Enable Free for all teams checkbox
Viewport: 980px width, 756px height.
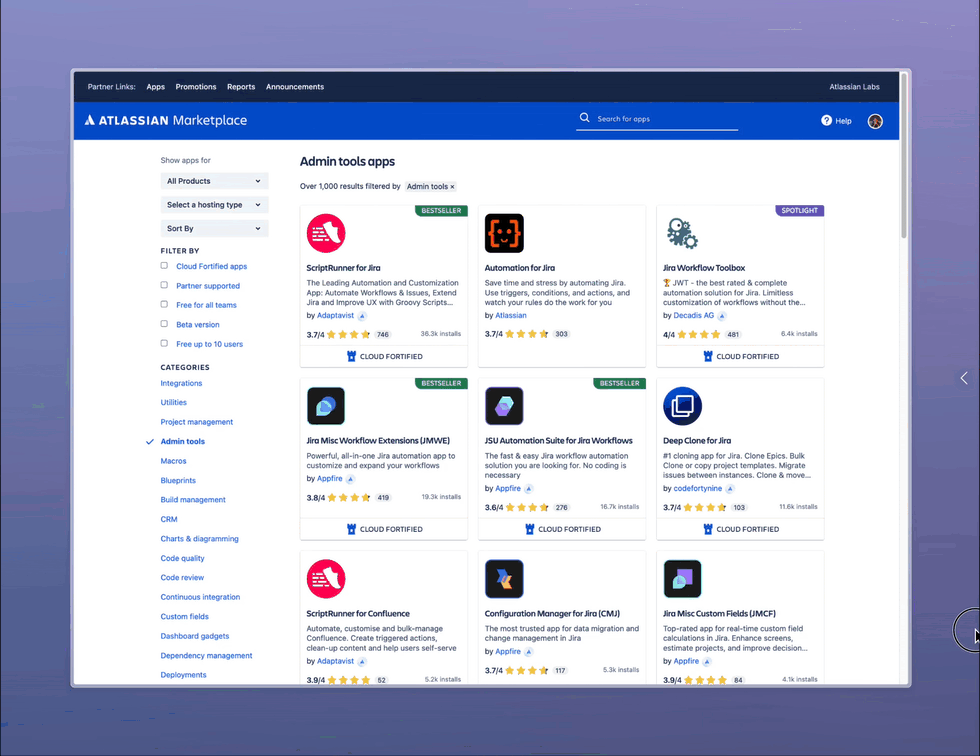164,304
